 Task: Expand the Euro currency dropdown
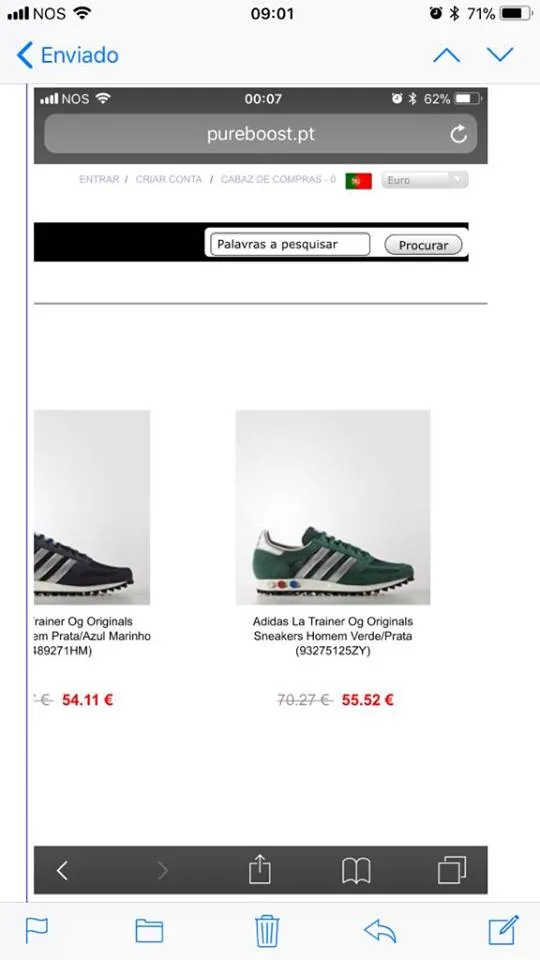tap(425, 180)
